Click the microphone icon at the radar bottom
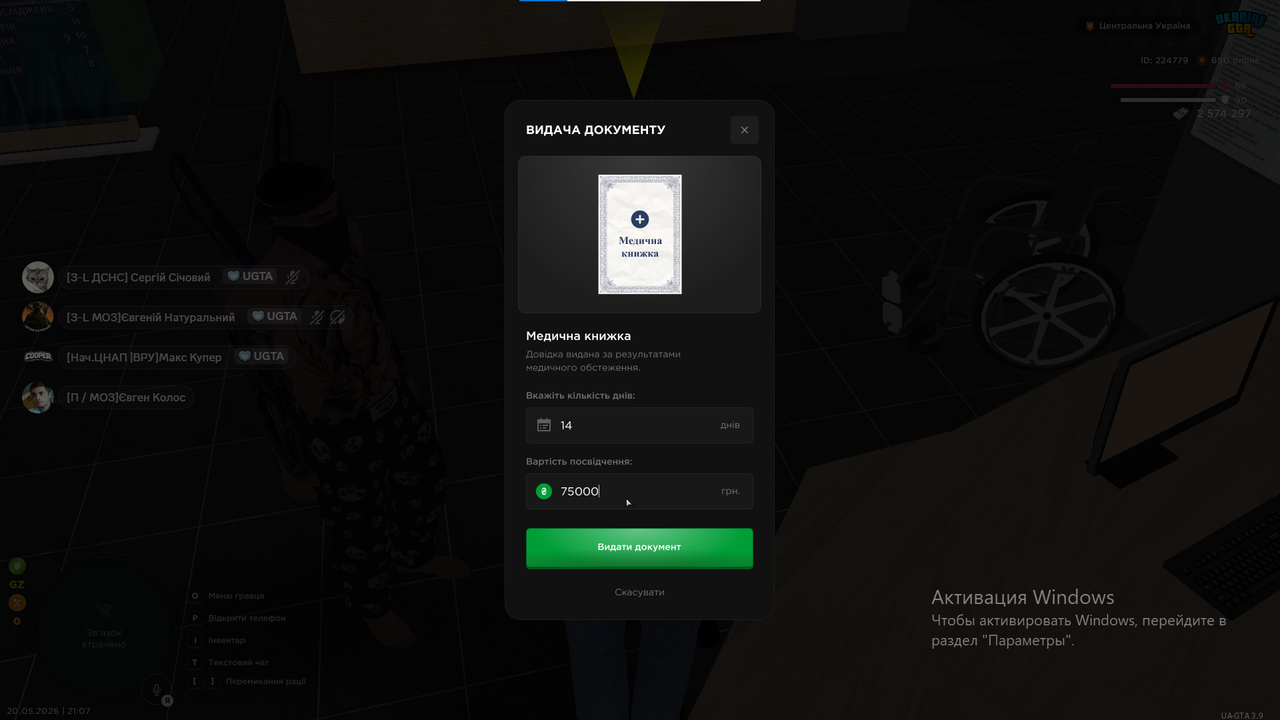This screenshot has width=1280, height=720. point(155,688)
